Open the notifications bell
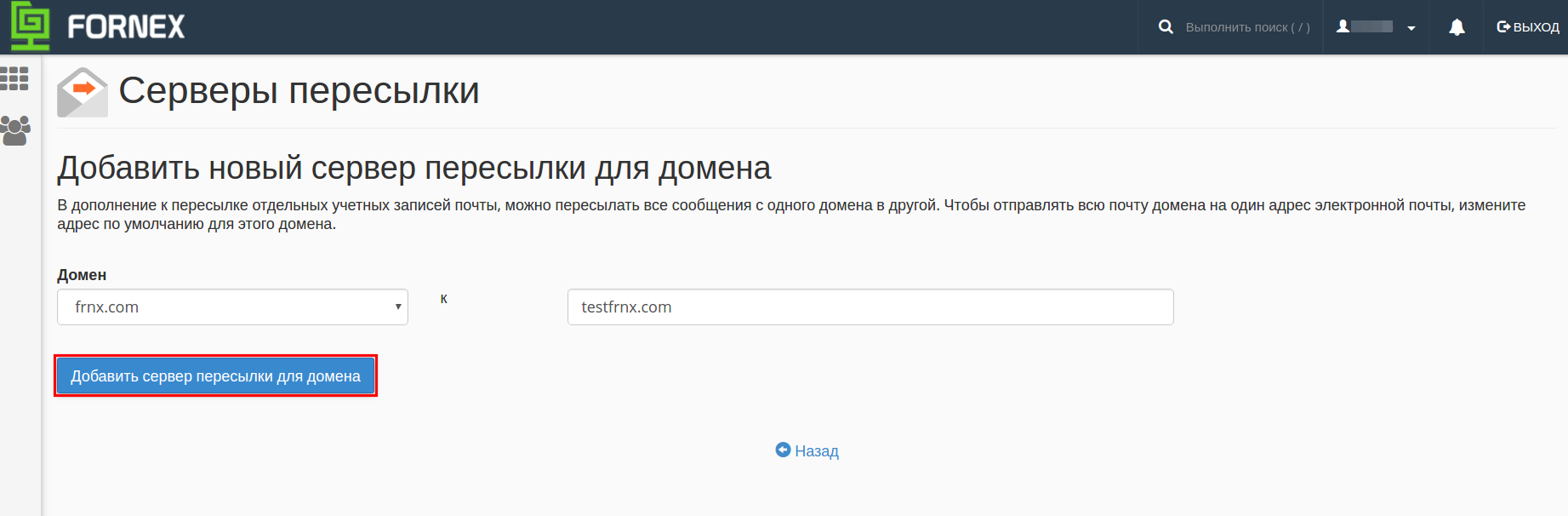 [x=1457, y=27]
